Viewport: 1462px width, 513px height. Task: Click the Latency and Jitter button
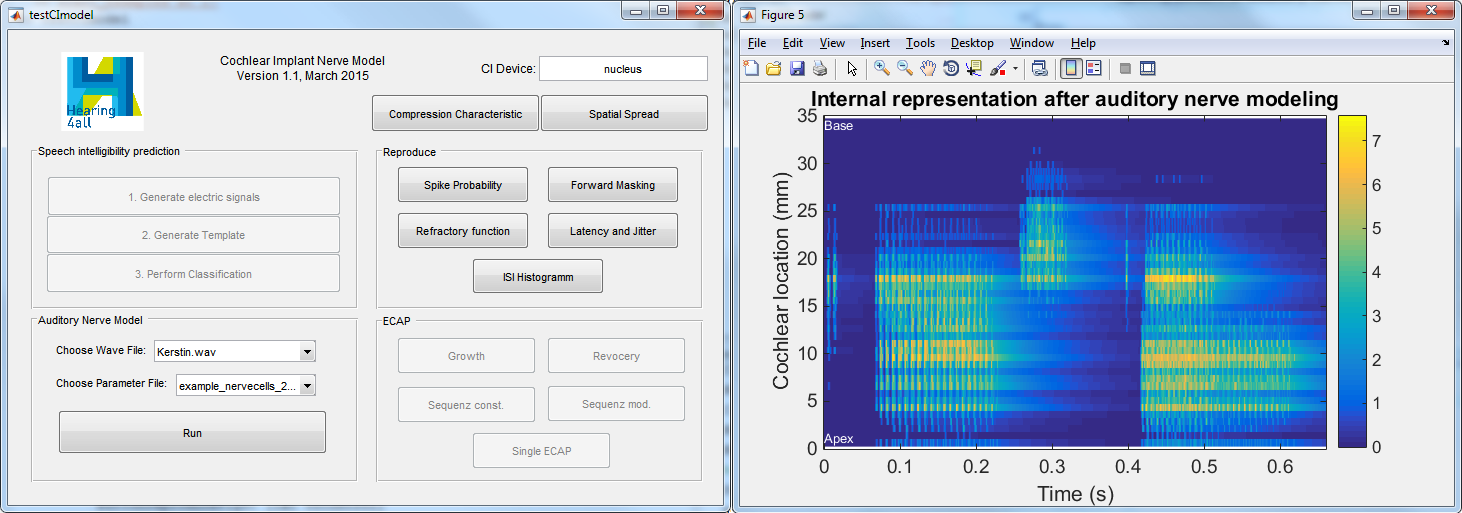tap(613, 231)
